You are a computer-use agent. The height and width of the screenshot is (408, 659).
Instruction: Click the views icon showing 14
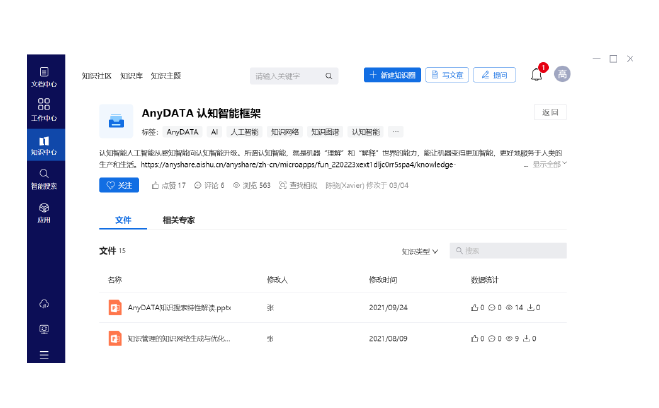pyautogui.click(x=509, y=308)
